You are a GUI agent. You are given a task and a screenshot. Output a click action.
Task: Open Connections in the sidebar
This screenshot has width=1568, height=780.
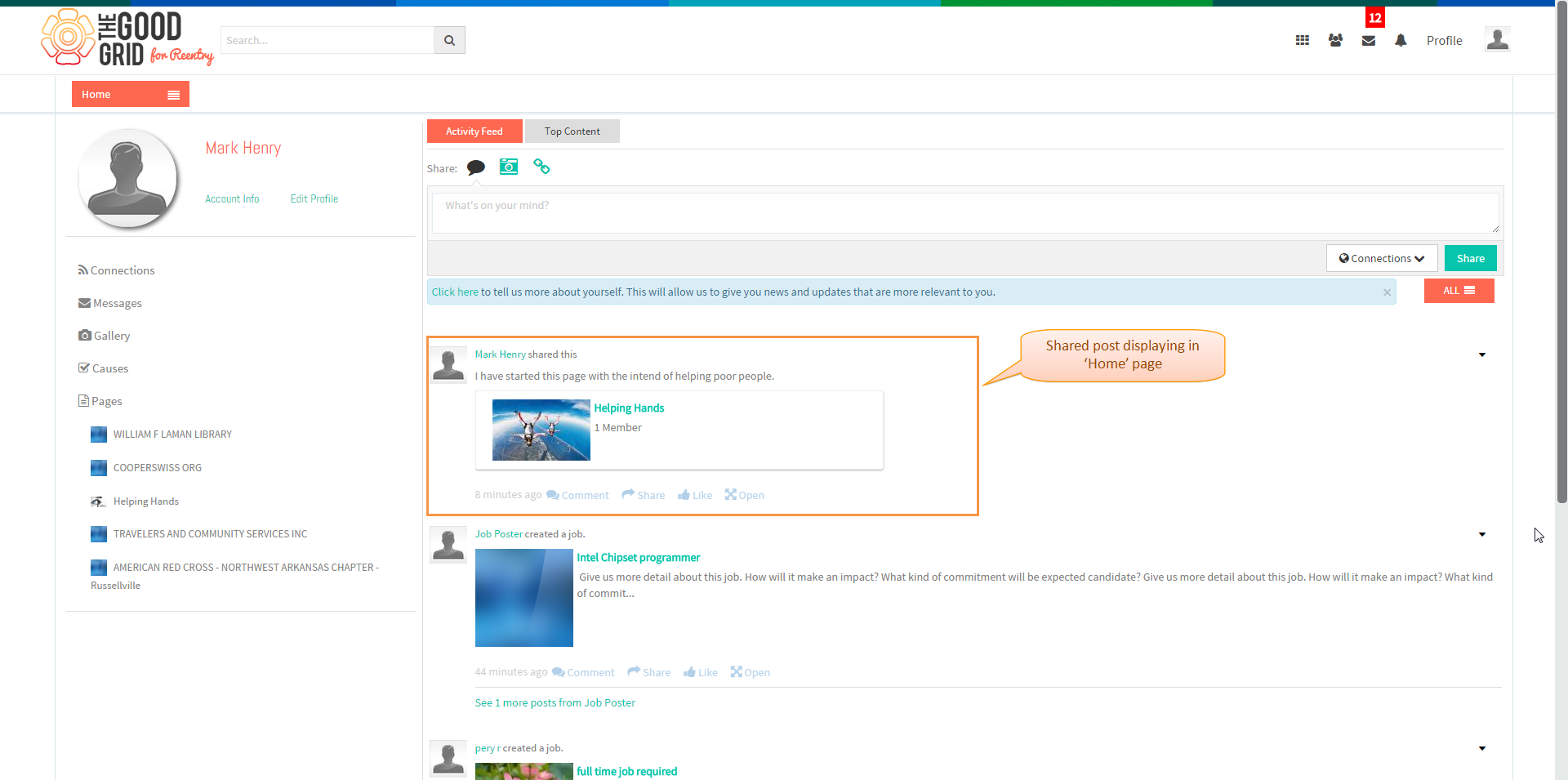pos(116,270)
